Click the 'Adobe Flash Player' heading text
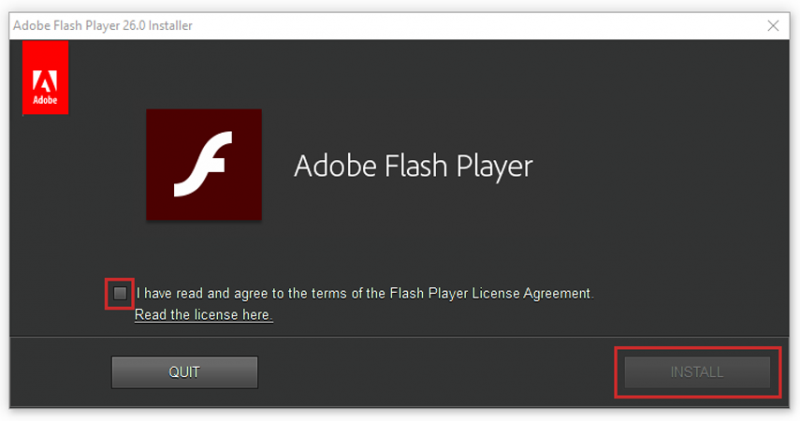The image size is (800, 421). click(x=413, y=166)
